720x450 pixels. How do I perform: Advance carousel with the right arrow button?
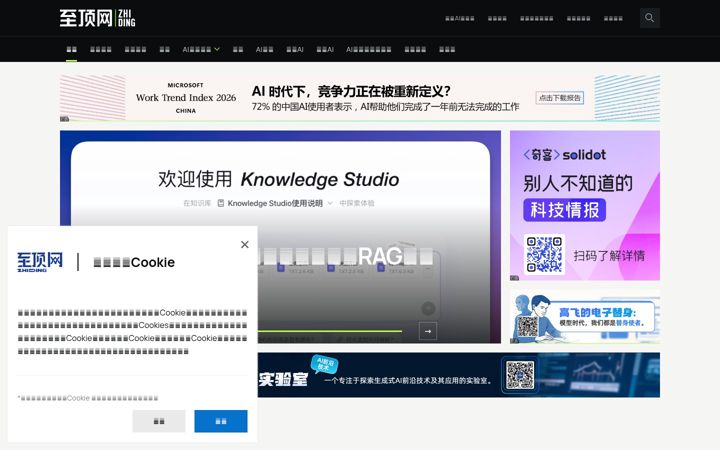pyautogui.click(x=428, y=331)
